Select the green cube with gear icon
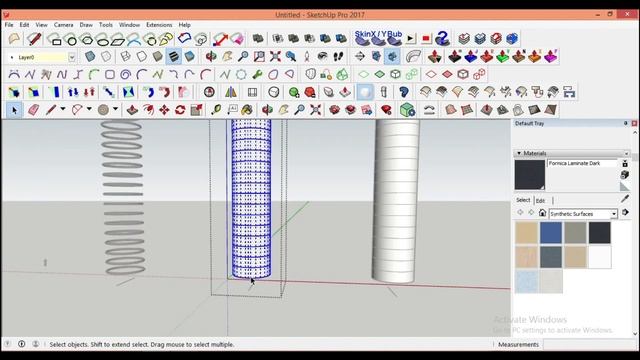 (407, 110)
